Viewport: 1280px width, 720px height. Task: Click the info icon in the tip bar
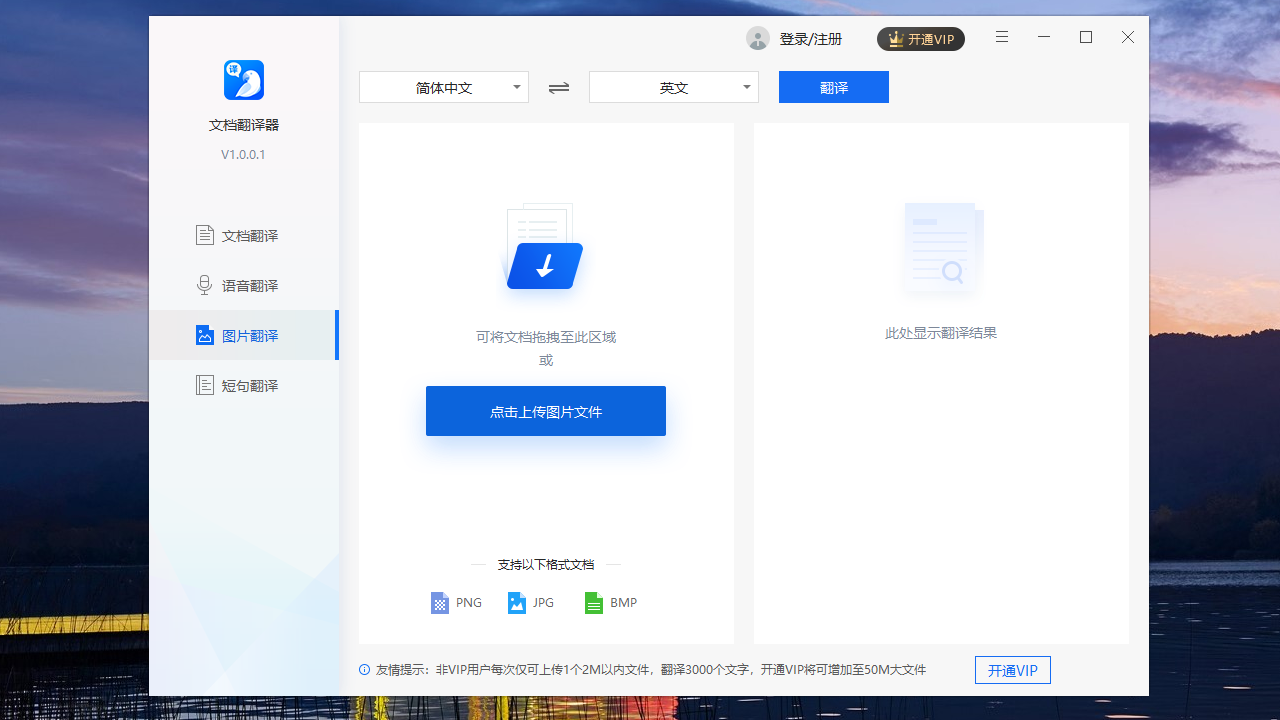tap(364, 670)
